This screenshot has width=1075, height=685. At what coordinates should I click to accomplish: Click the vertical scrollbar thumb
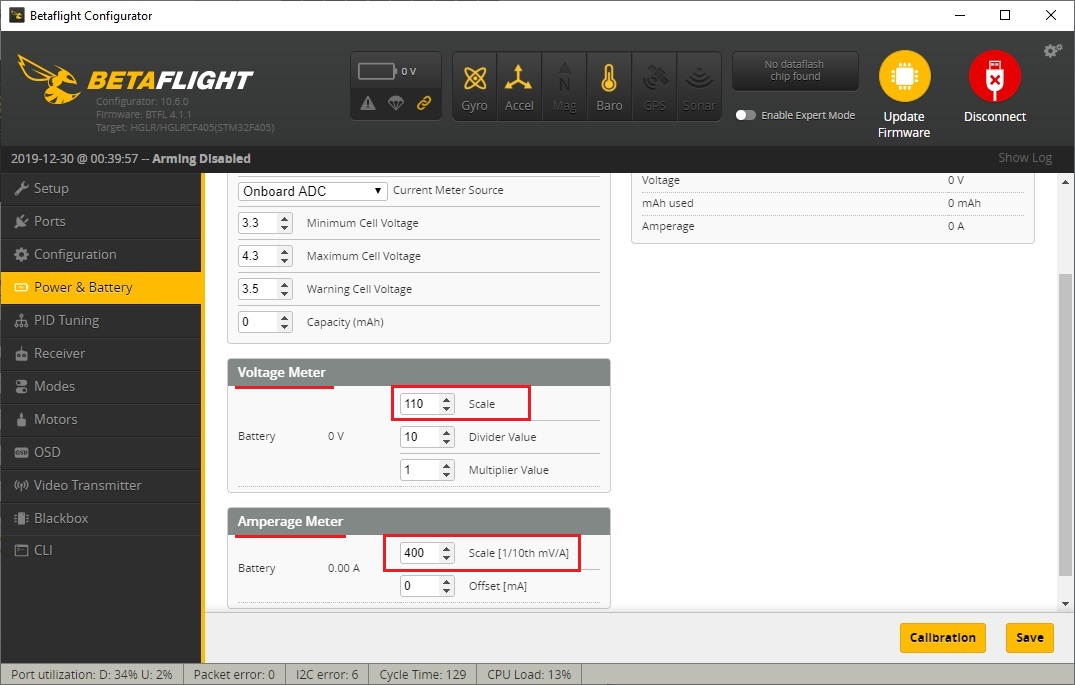point(1065,425)
